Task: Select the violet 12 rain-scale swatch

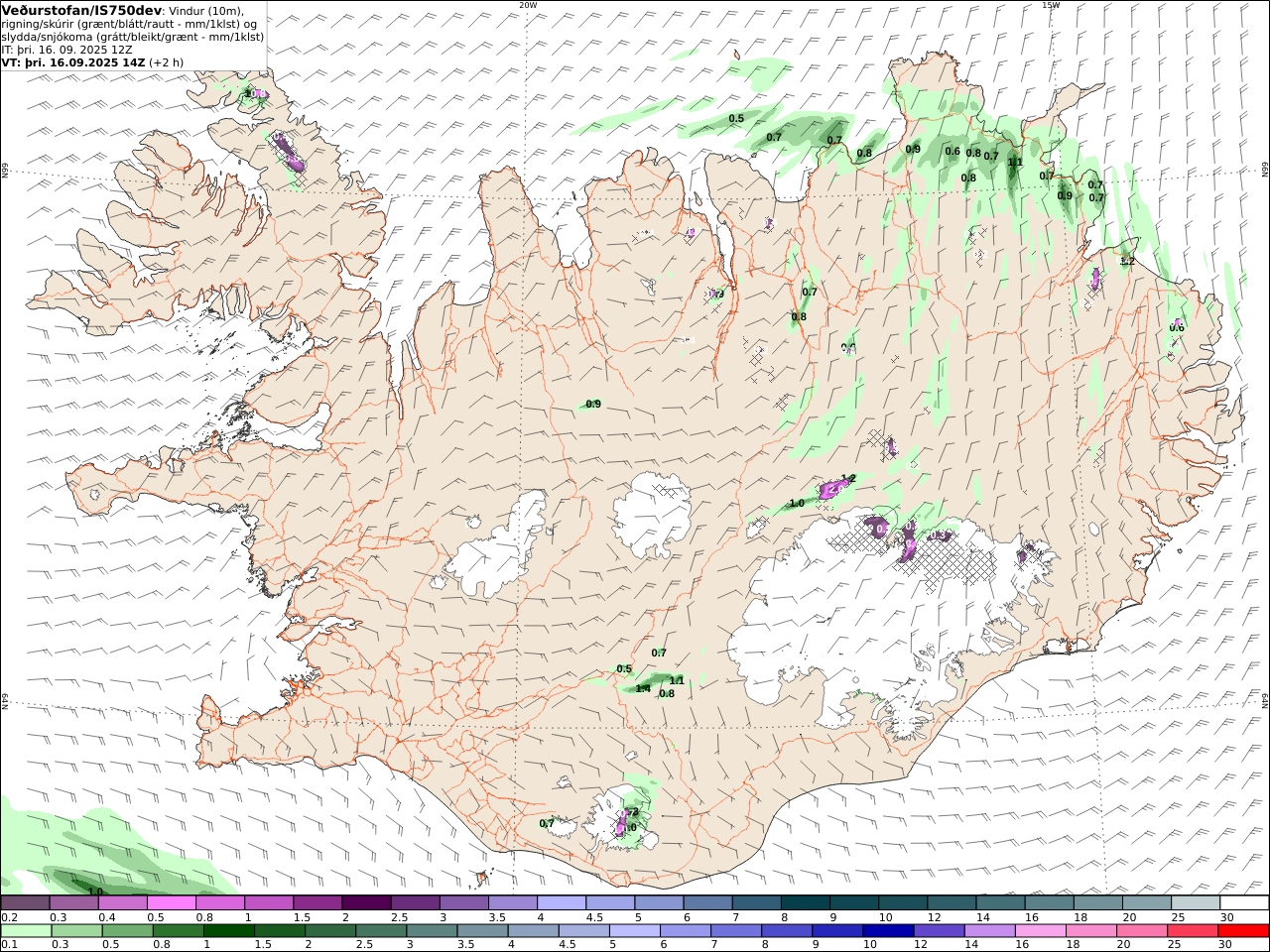Action: tap(940, 931)
